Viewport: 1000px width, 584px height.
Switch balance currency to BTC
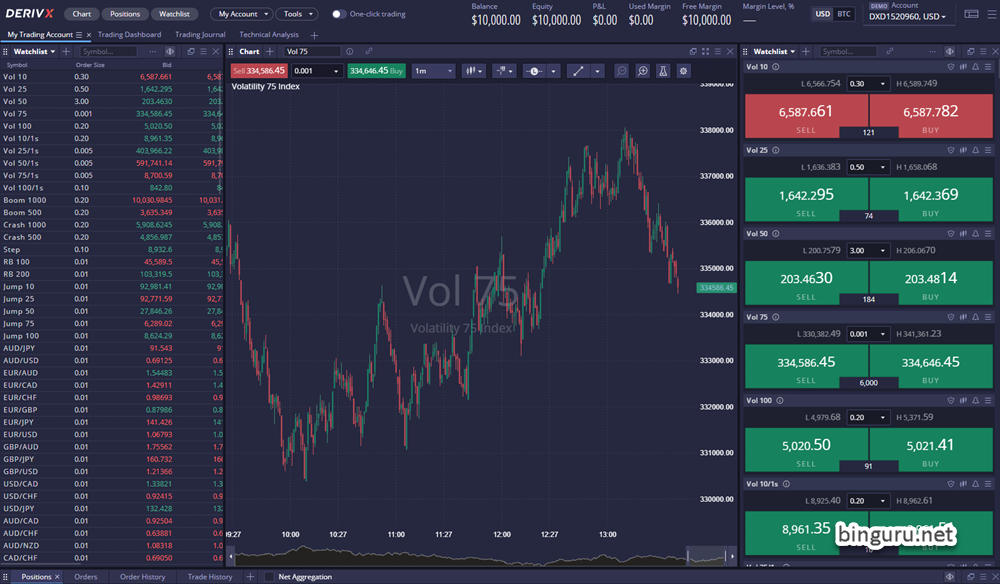(x=844, y=14)
